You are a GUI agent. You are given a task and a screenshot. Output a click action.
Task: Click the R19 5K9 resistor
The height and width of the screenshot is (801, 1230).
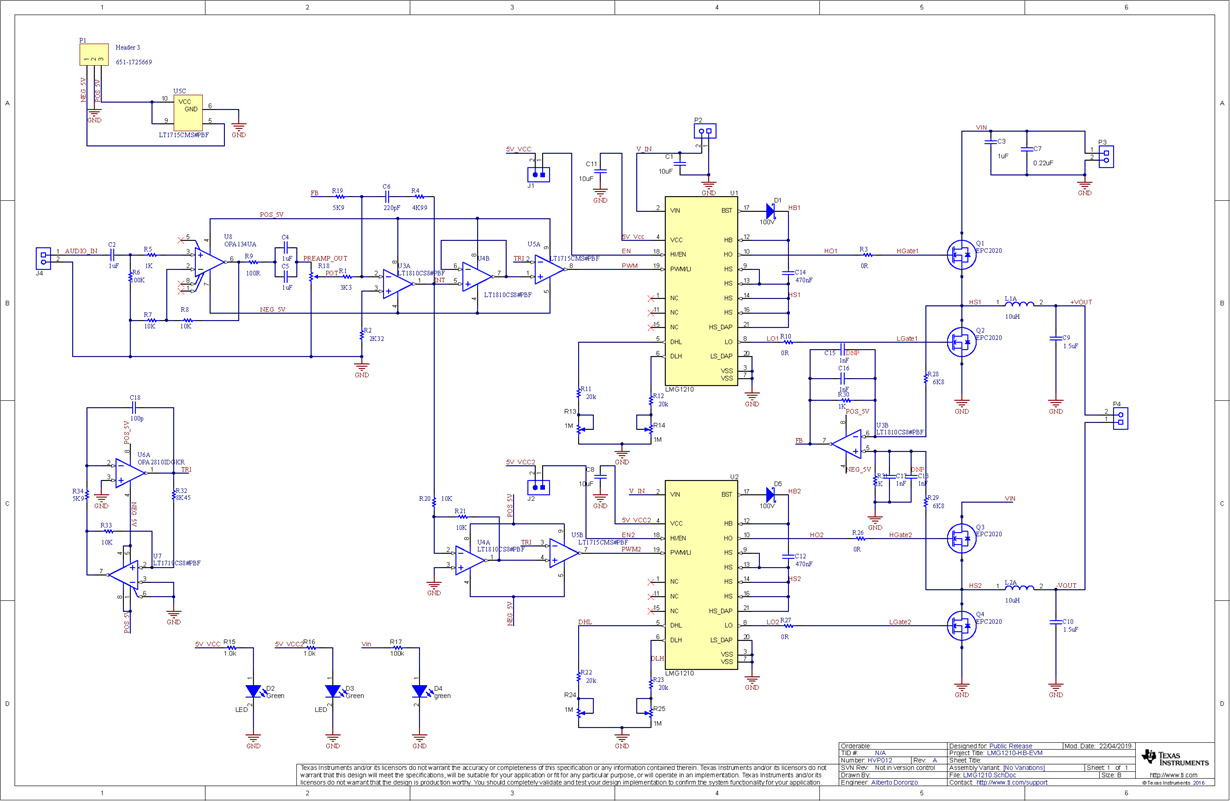pyautogui.click(x=338, y=196)
